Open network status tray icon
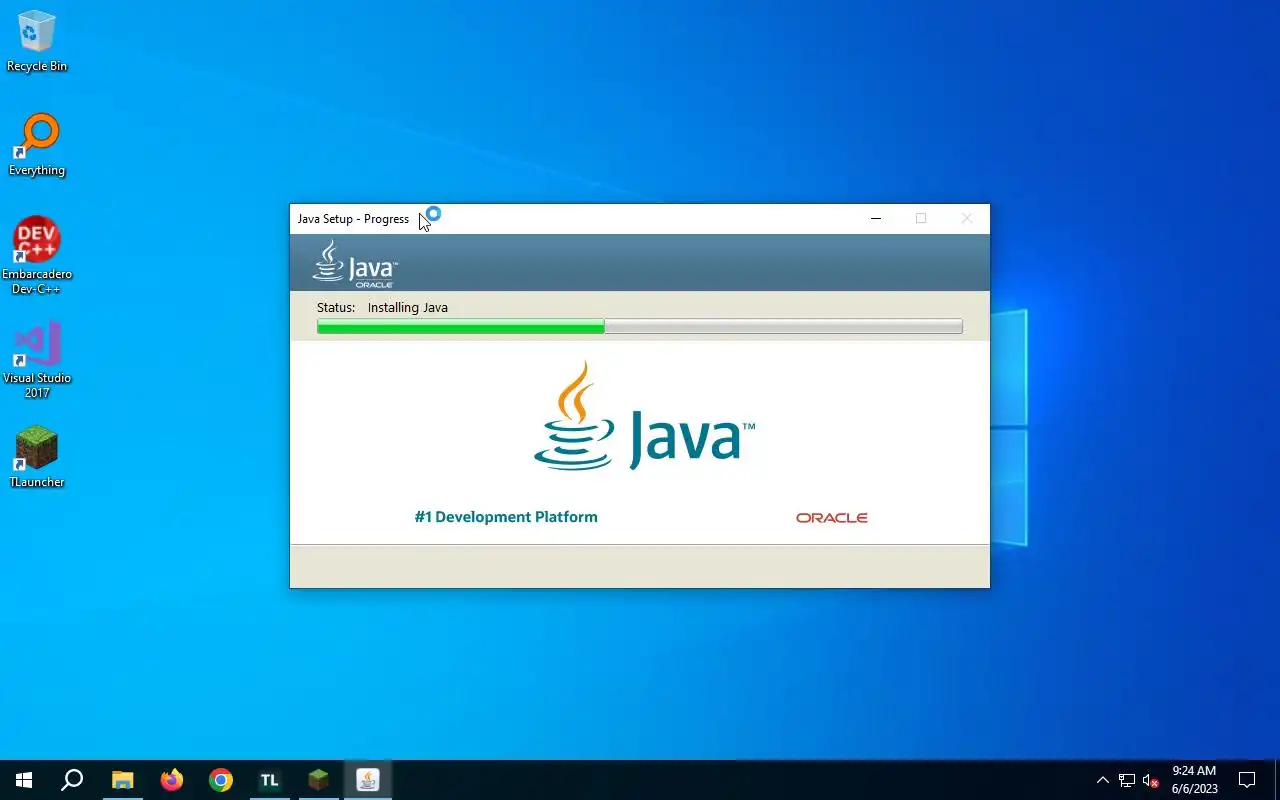This screenshot has height=800, width=1280. 1127,780
